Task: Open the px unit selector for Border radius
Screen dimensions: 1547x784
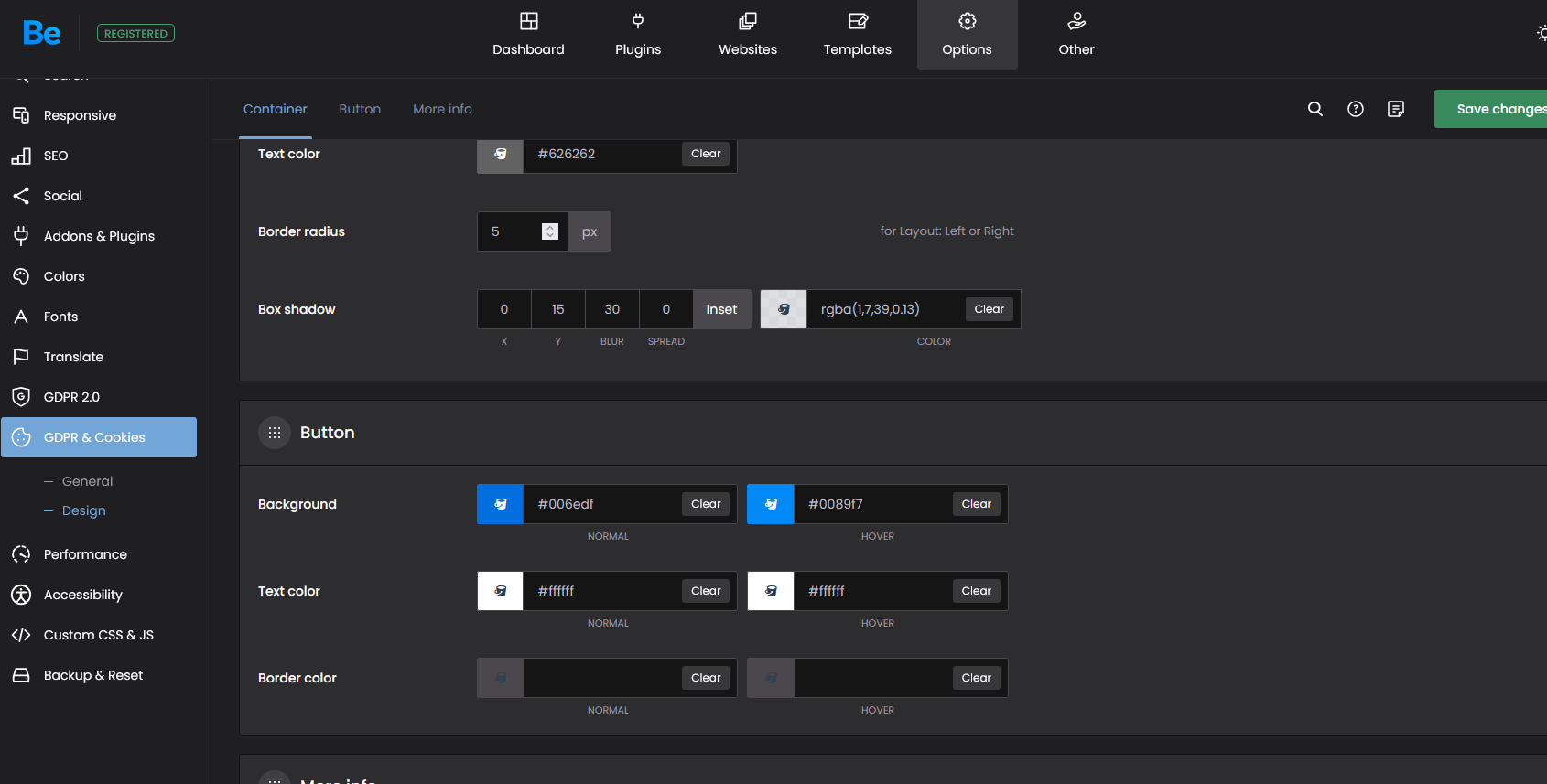Action: pos(590,231)
